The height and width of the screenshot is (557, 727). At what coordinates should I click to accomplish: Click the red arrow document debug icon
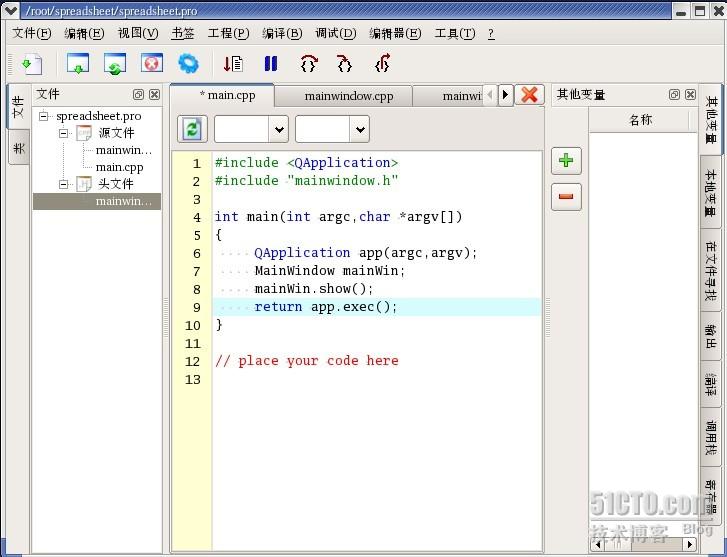point(233,64)
